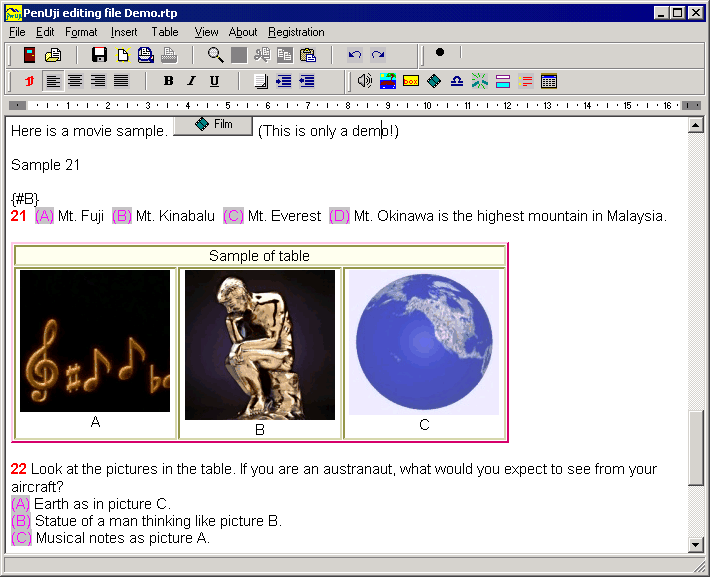Click the insert table grid icon
The width and height of the screenshot is (710, 577).
549,81
